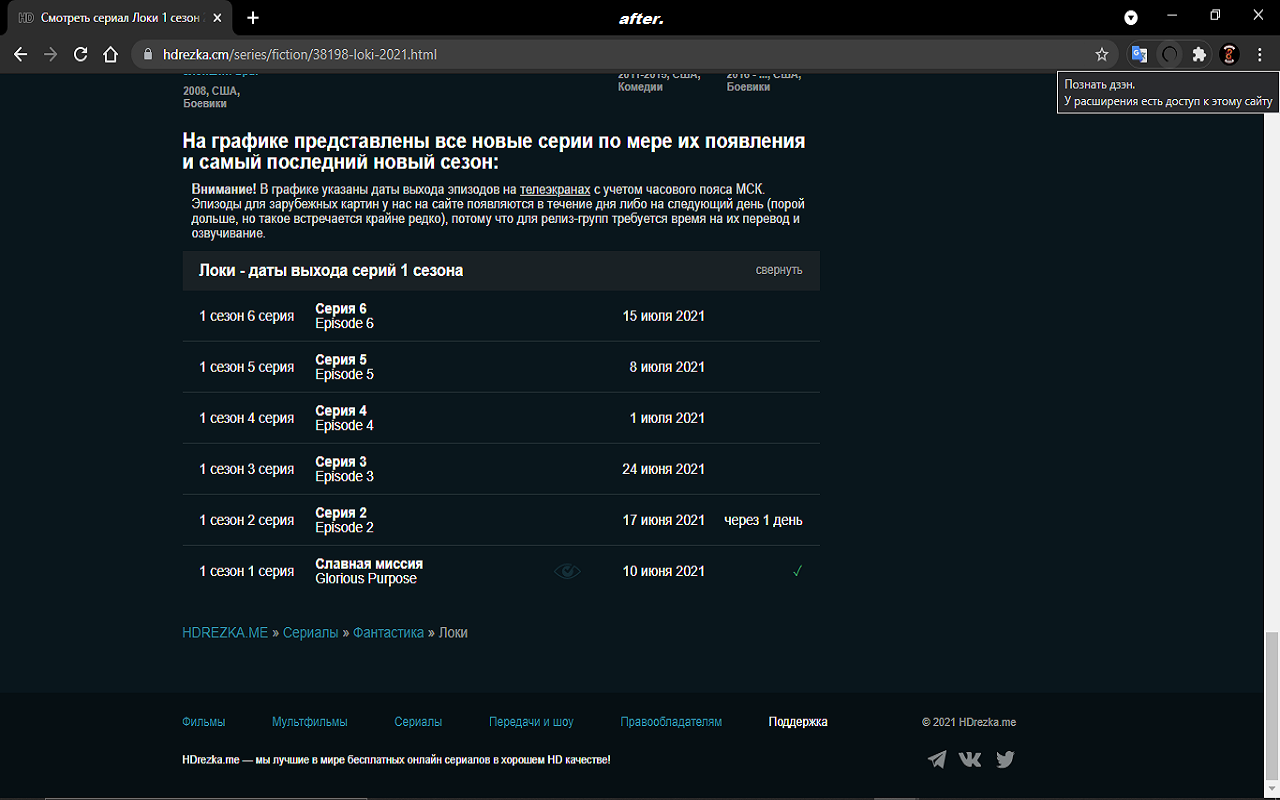1280x800 pixels.
Task: Open Поддержка footer link
Action: [x=798, y=721]
